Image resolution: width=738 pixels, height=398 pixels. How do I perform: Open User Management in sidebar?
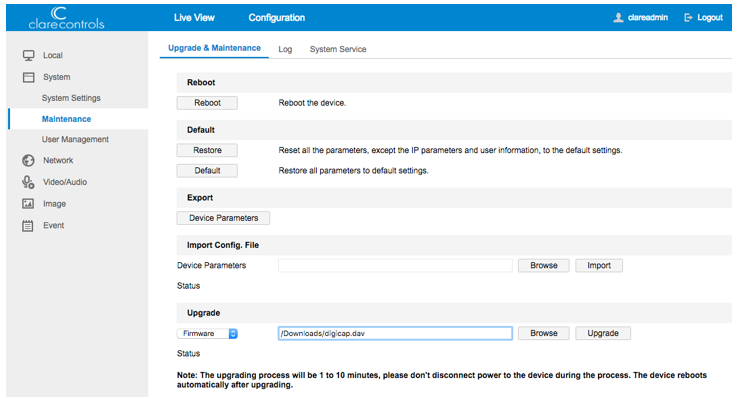click(75, 139)
